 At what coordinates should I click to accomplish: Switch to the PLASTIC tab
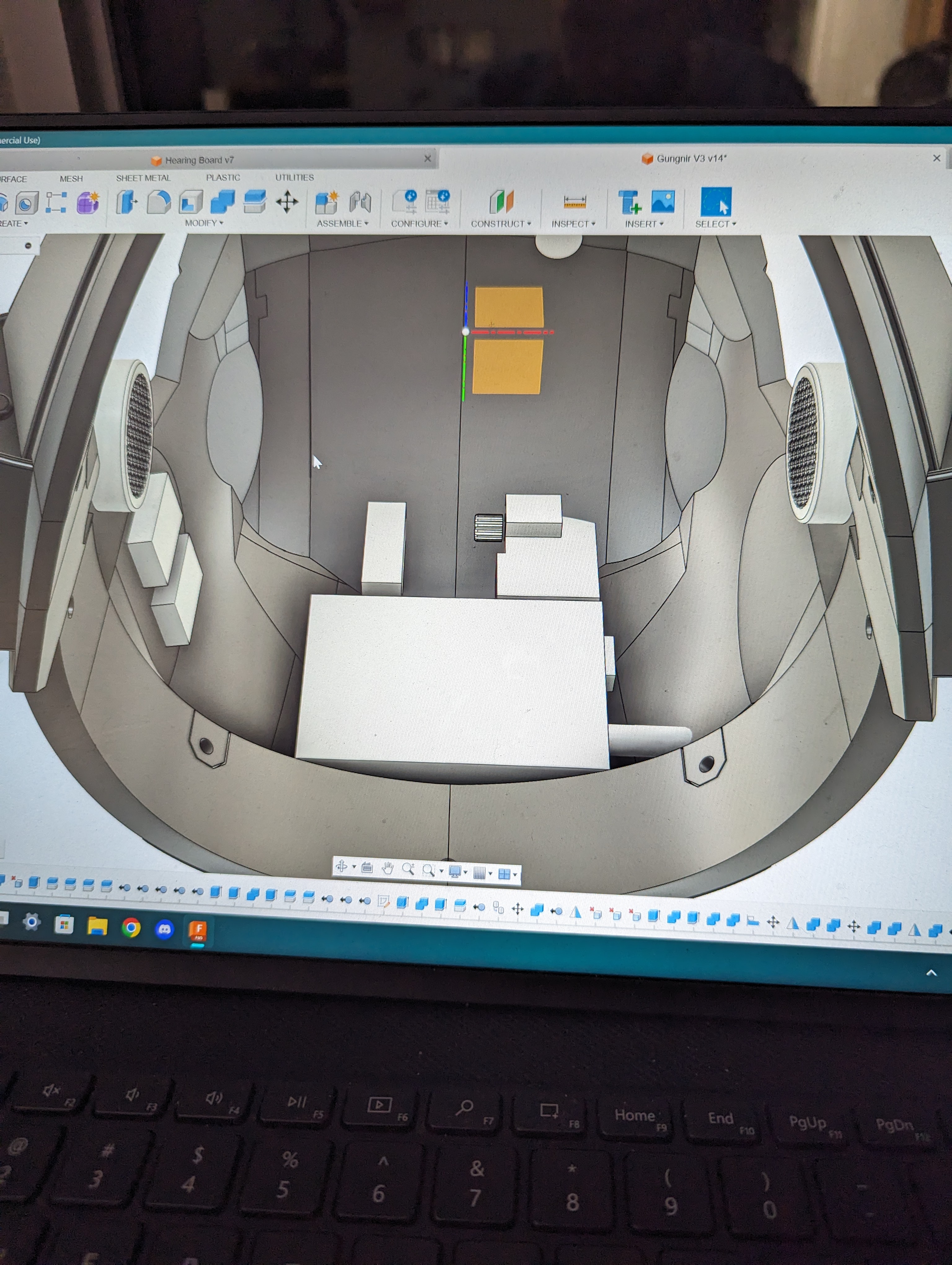pos(223,177)
